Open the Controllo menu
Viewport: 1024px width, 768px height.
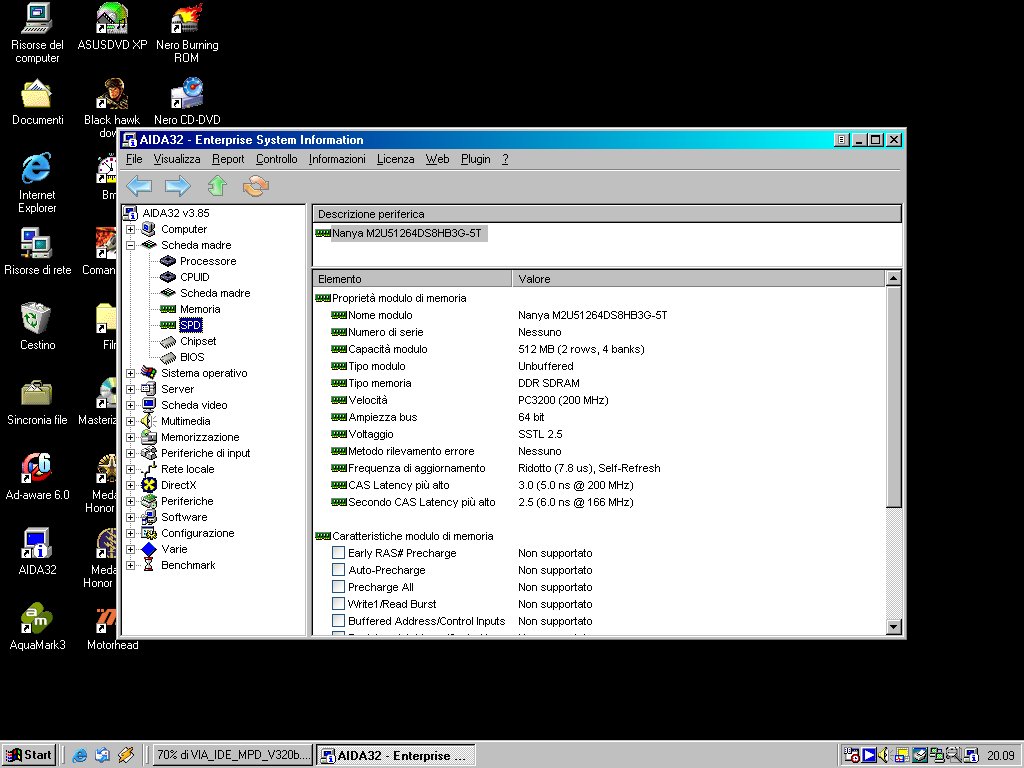point(276,159)
